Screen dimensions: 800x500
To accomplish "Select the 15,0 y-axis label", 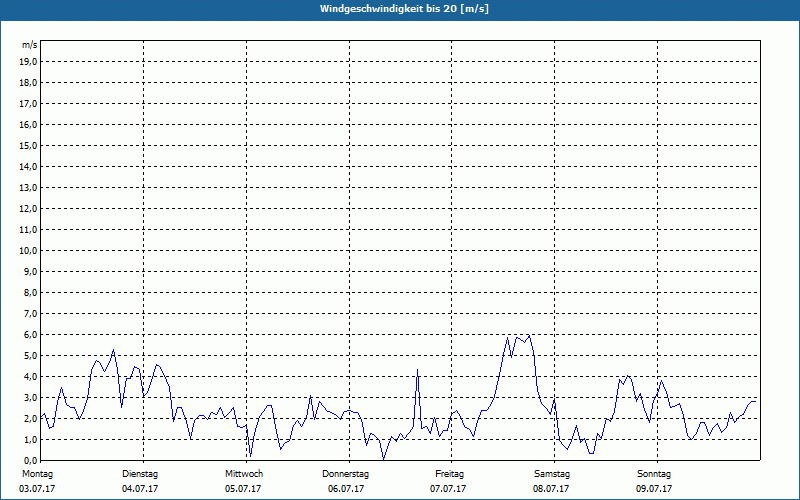I will click(29, 145).
